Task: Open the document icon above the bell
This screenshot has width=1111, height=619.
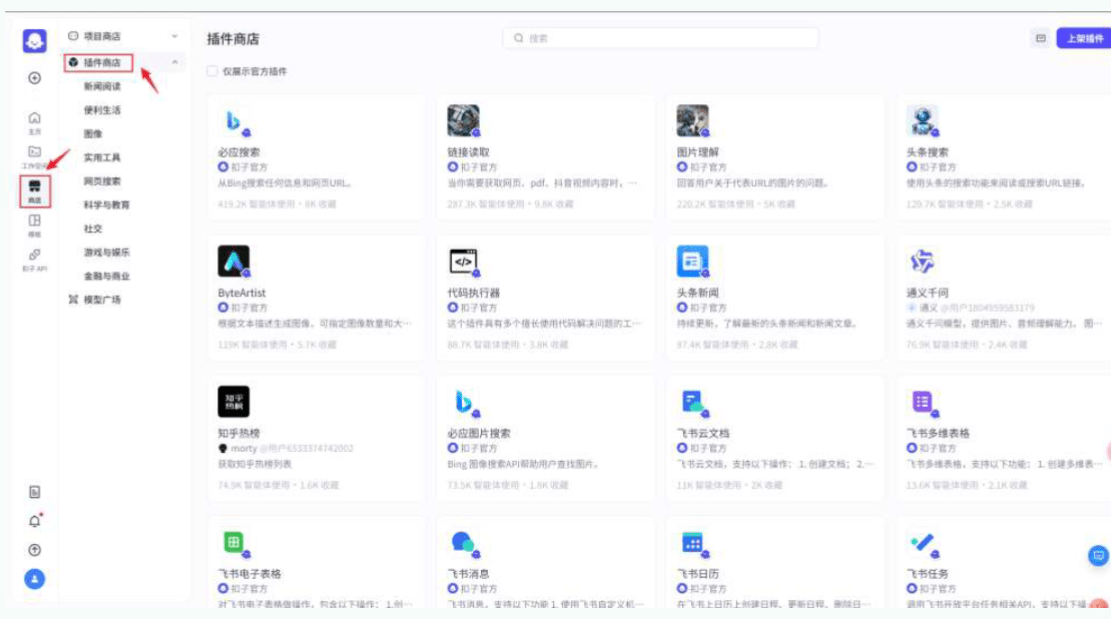Action: [35, 492]
